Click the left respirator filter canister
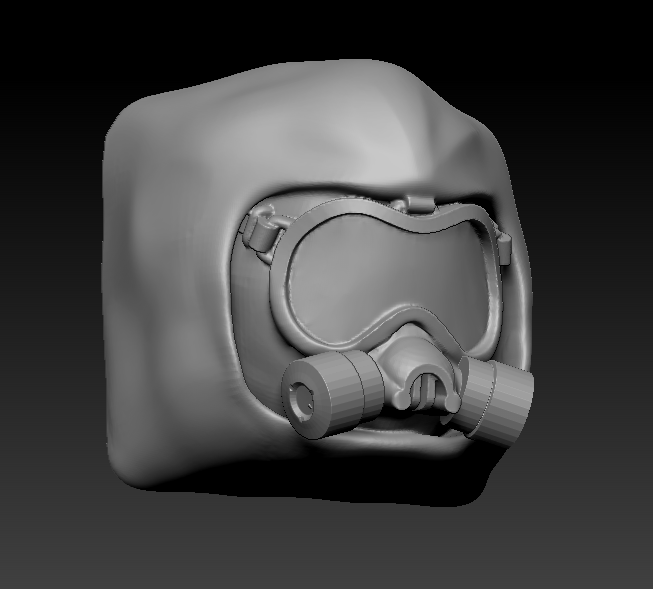653x589 pixels. pos(332,394)
